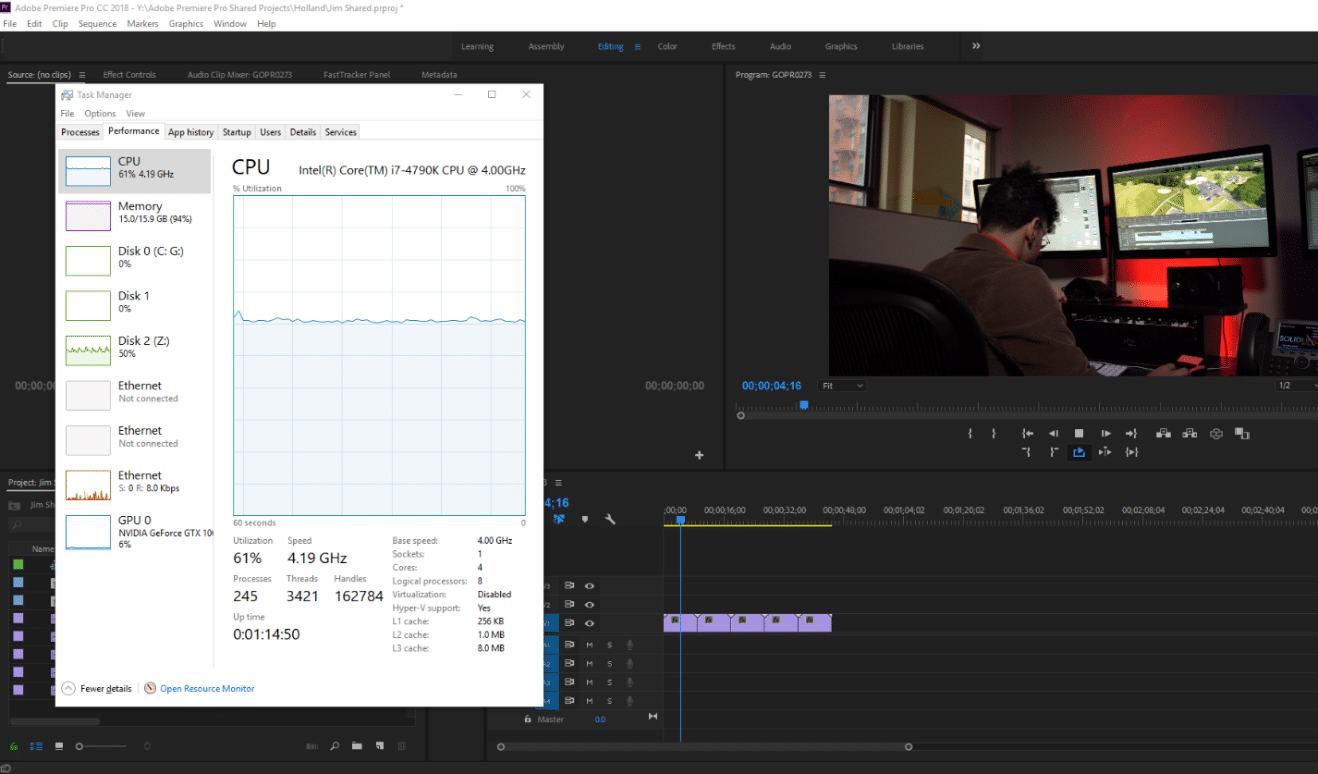Mute audio track A1

tap(590, 645)
